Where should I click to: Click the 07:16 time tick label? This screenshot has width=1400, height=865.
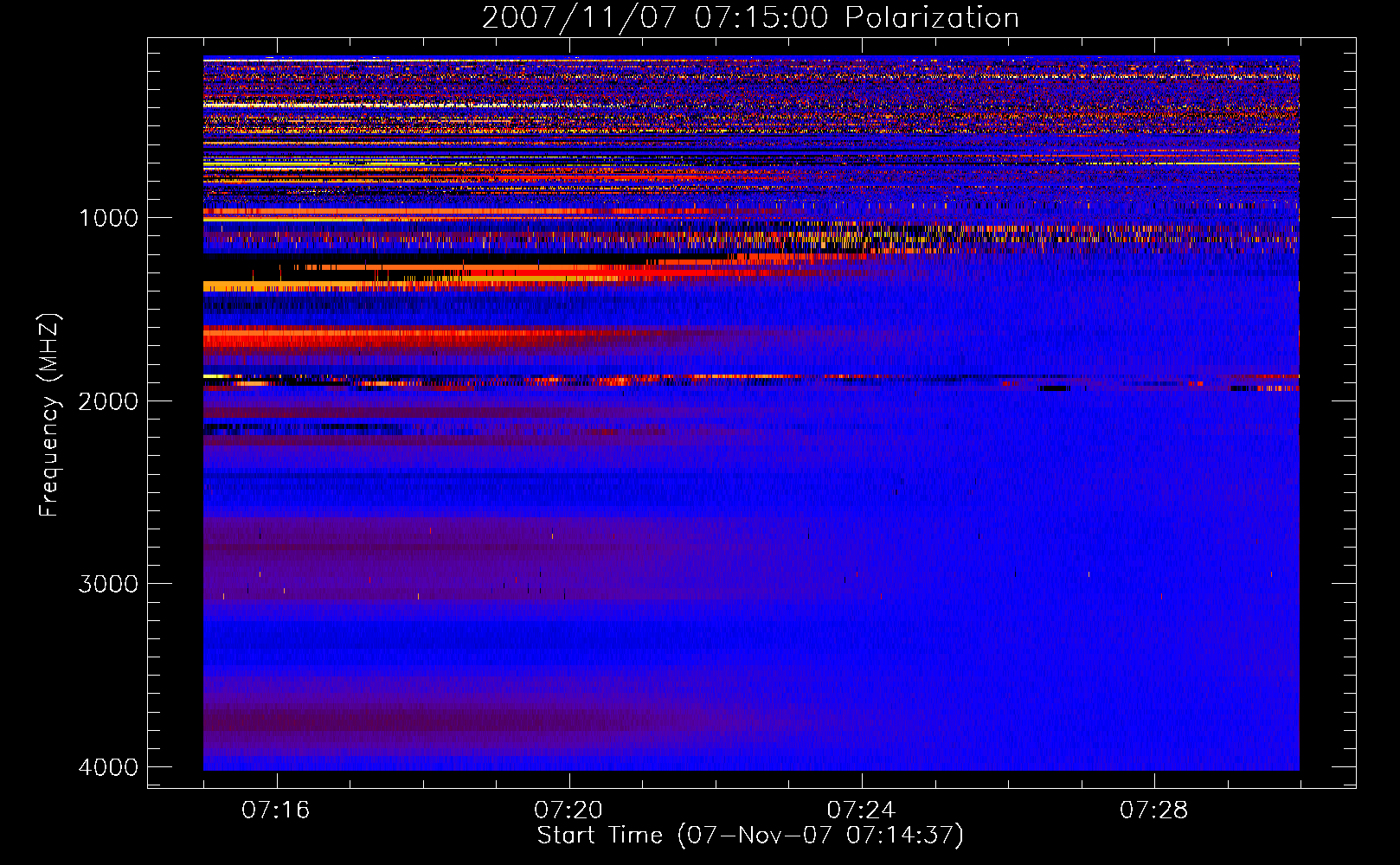[x=276, y=810]
